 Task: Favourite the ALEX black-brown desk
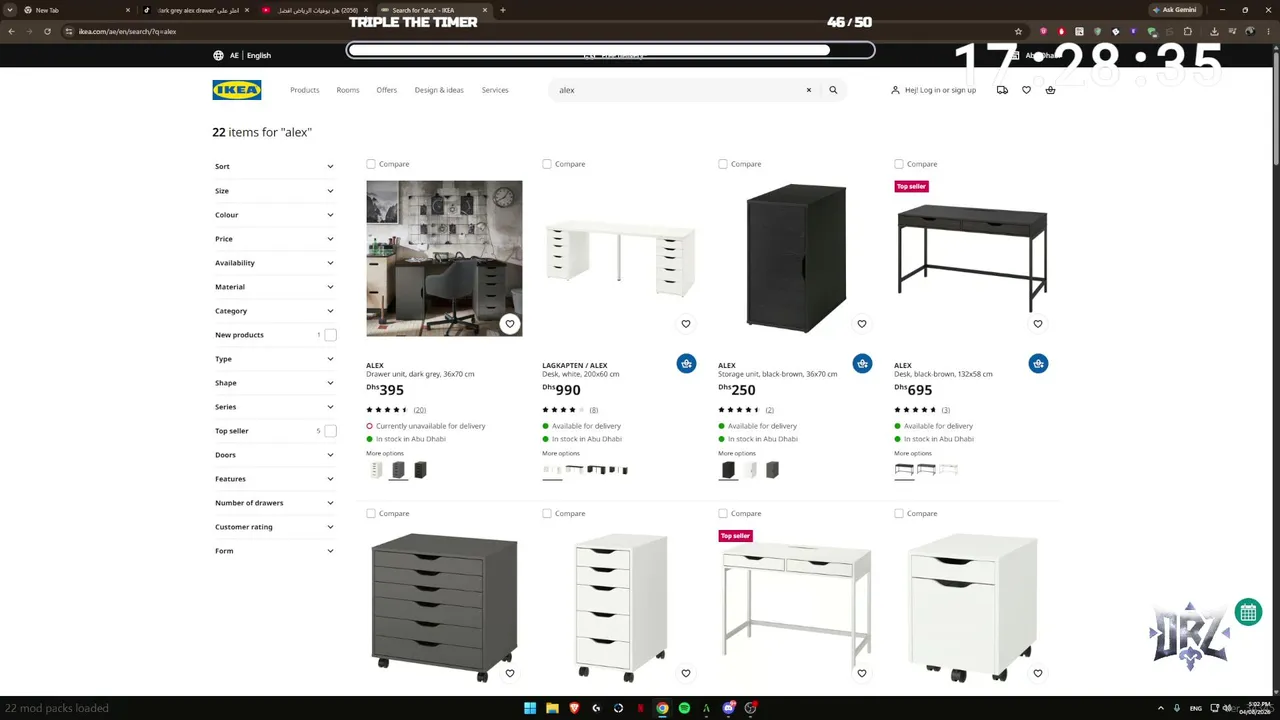click(1038, 324)
